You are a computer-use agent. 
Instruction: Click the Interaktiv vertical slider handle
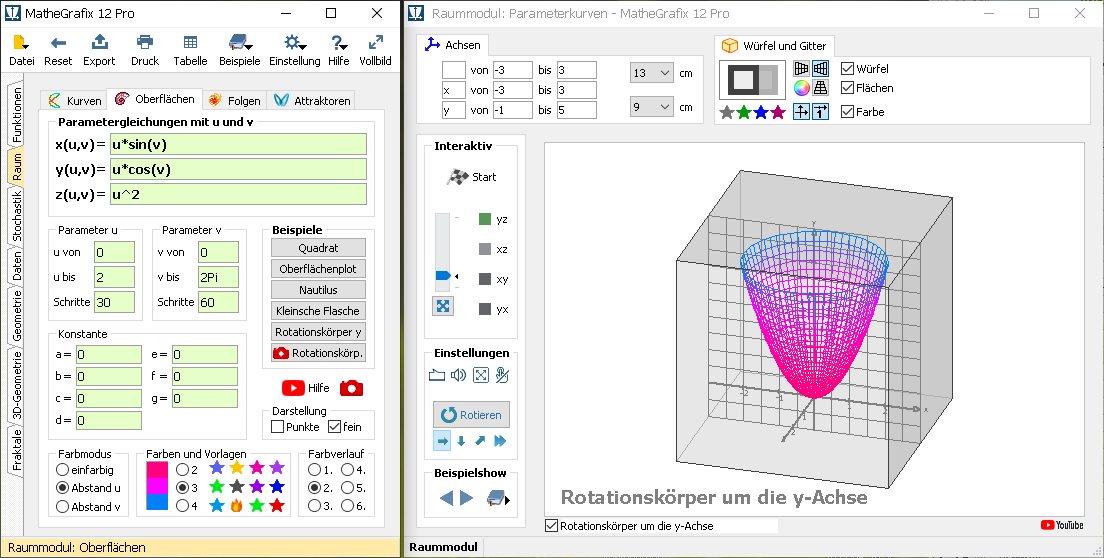click(444, 276)
